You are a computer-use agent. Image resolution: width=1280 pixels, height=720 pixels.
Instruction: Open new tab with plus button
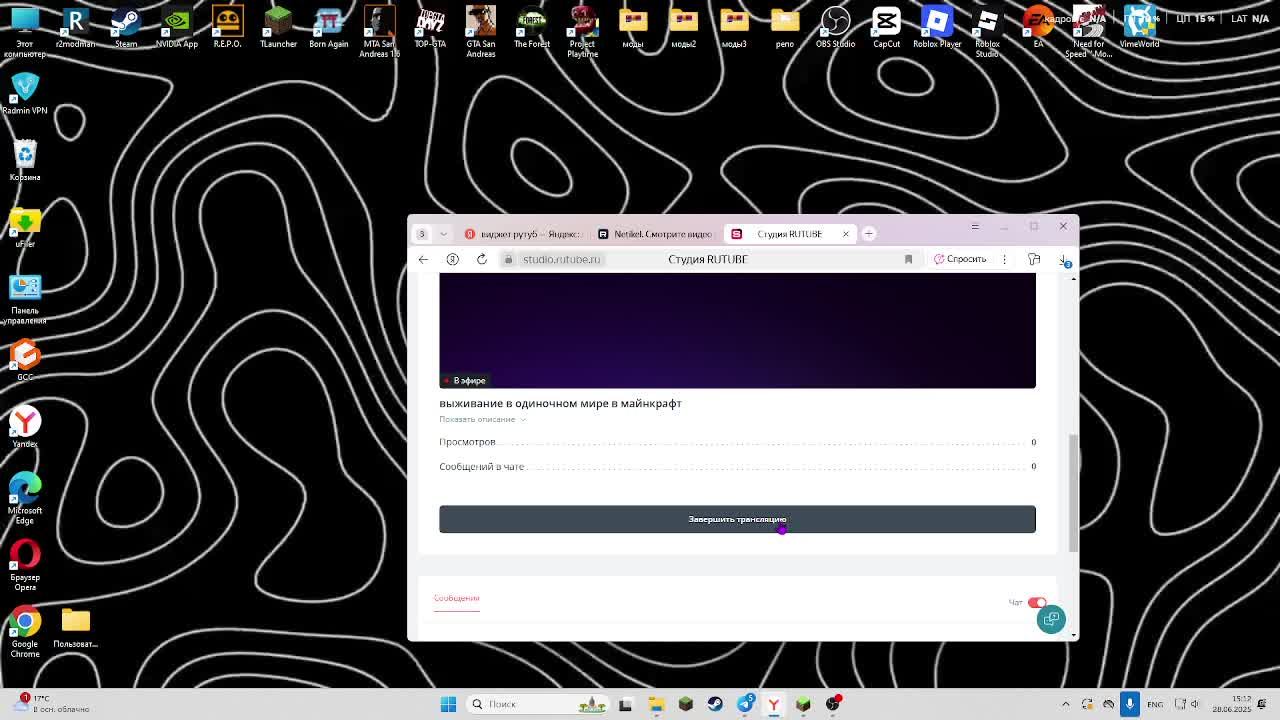pyautogui.click(x=869, y=233)
